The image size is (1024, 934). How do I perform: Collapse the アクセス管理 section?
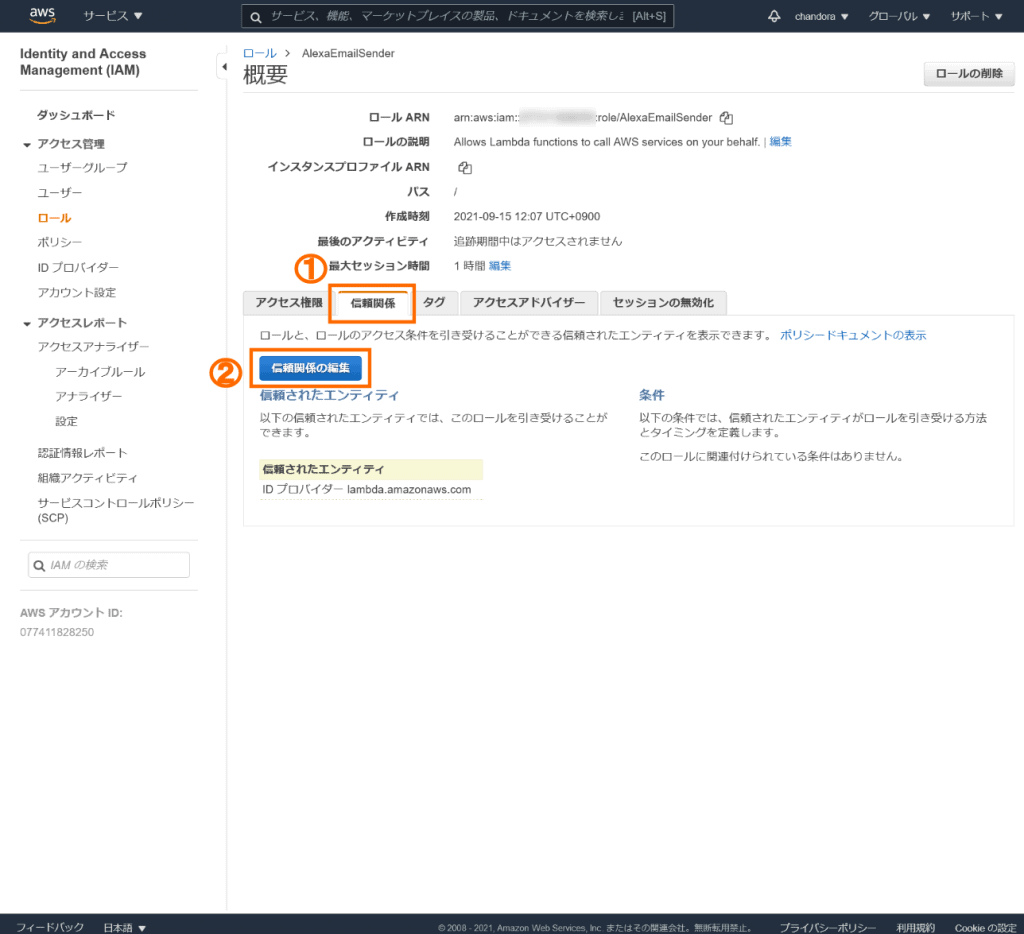[x=27, y=144]
